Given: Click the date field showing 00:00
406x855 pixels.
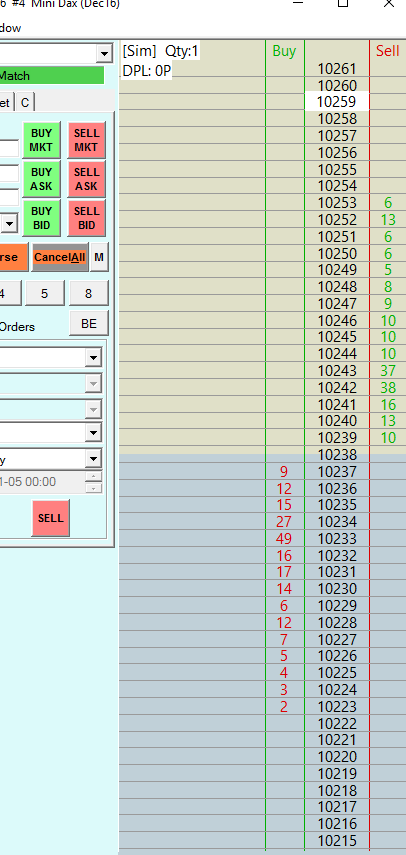Looking at the screenshot, I should pyautogui.click(x=42, y=482).
